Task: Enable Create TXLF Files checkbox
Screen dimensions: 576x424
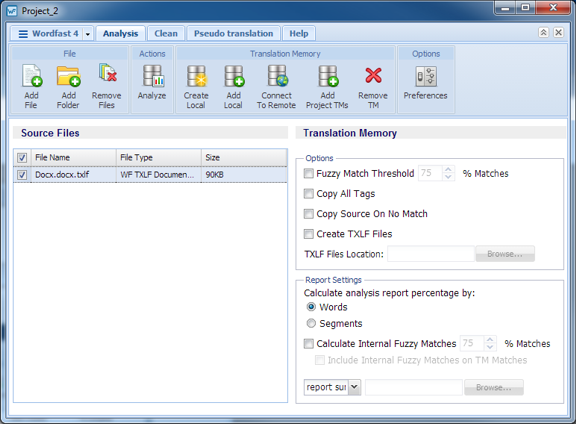Action: pyautogui.click(x=309, y=234)
